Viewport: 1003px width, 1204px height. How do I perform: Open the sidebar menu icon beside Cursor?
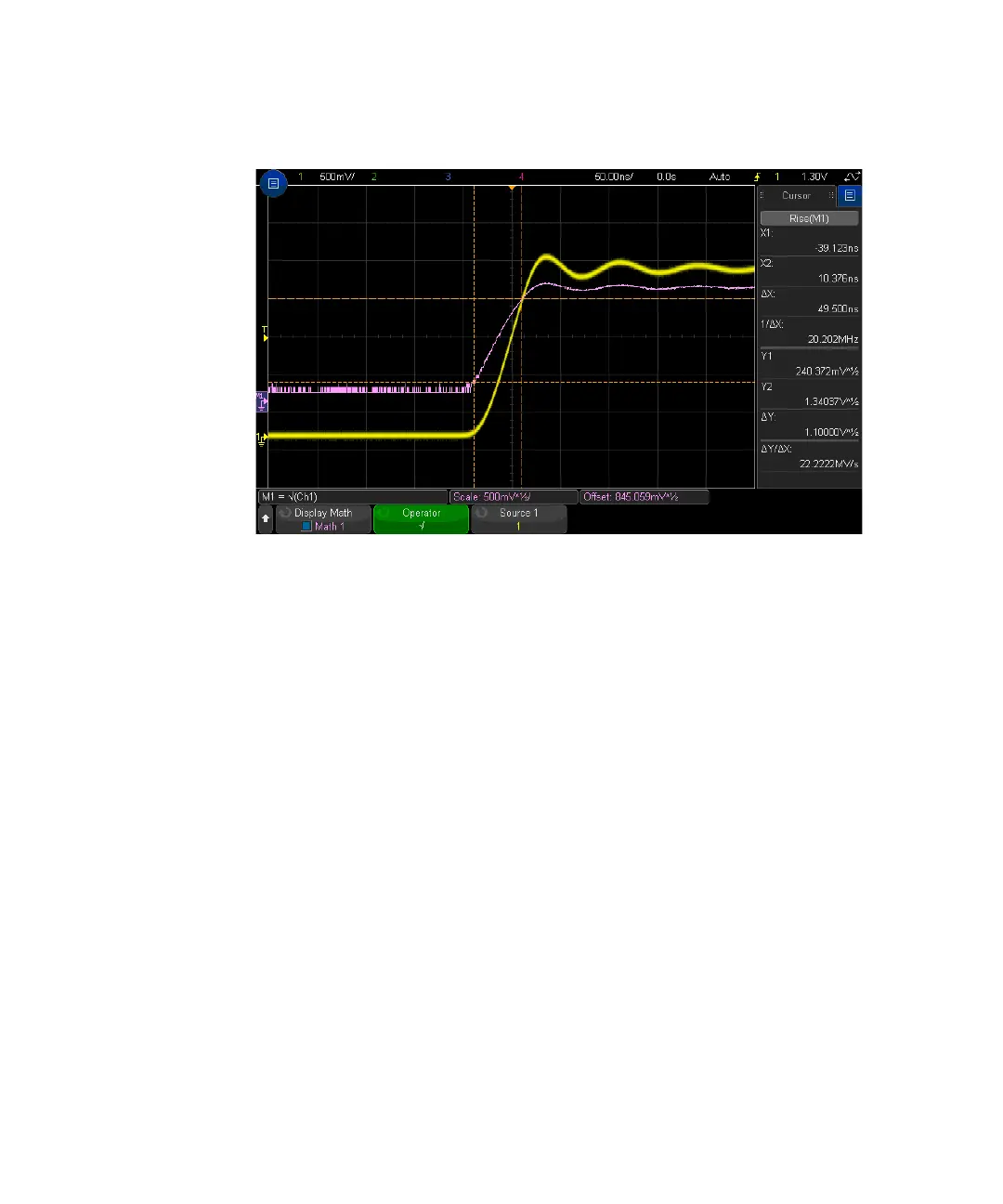849,195
